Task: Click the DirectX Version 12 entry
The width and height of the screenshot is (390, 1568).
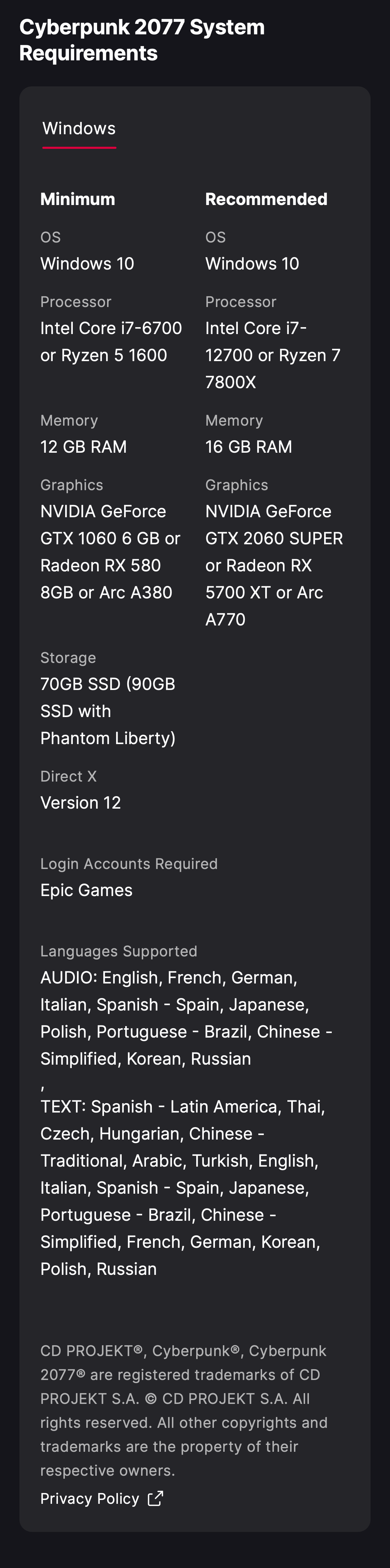Action: 81,802
